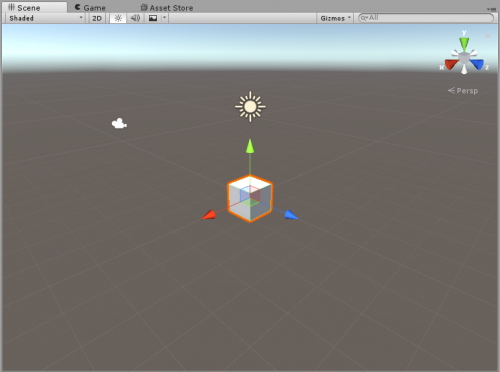Open the Shaded draw mode dropdown

[x=46, y=18]
